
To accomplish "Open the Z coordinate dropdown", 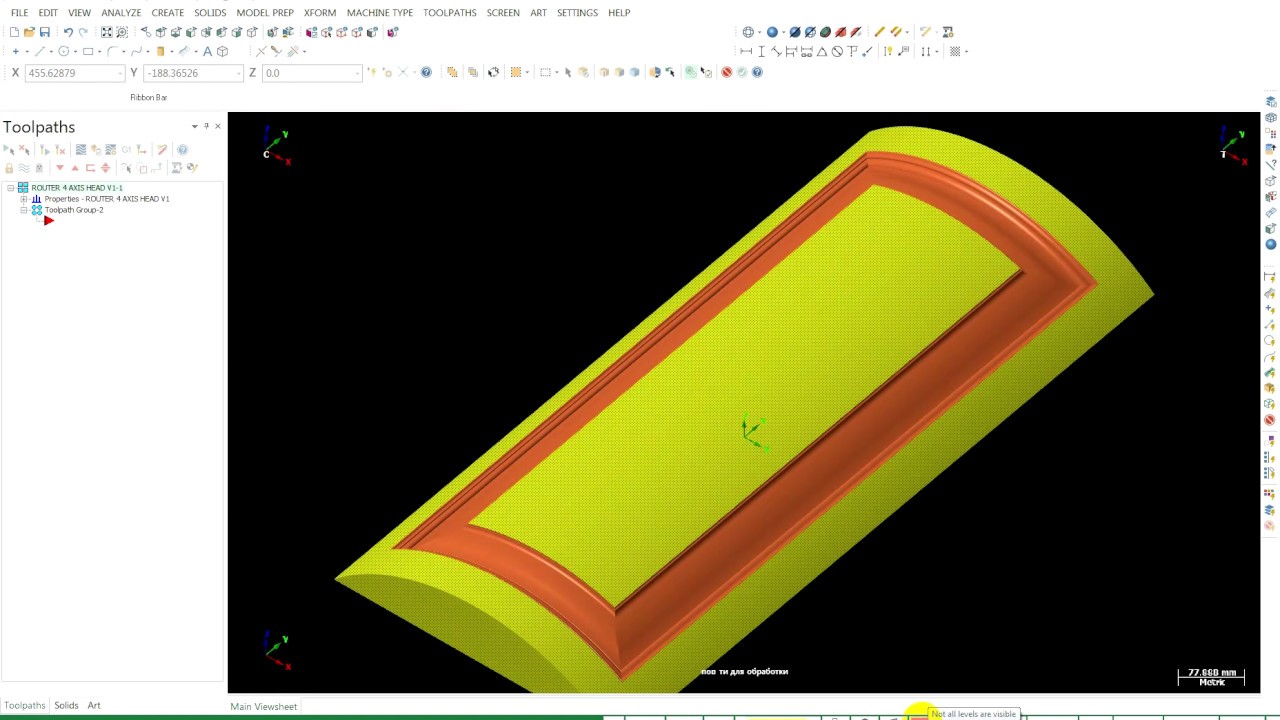I will [357, 73].
